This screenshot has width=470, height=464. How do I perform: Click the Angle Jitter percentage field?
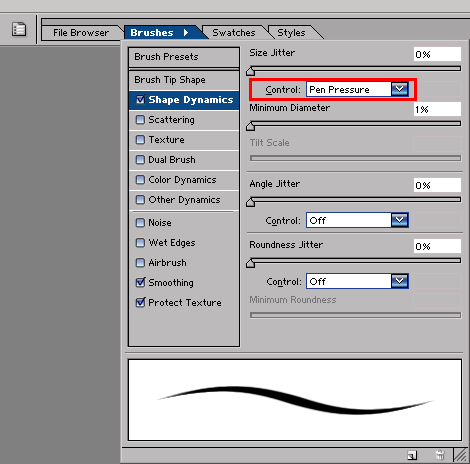tap(437, 185)
